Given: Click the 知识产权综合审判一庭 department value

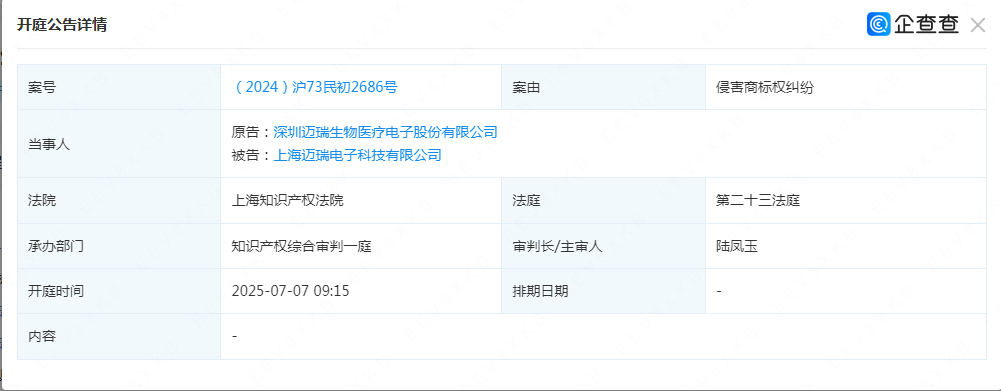Looking at the screenshot, I should 301,246.
